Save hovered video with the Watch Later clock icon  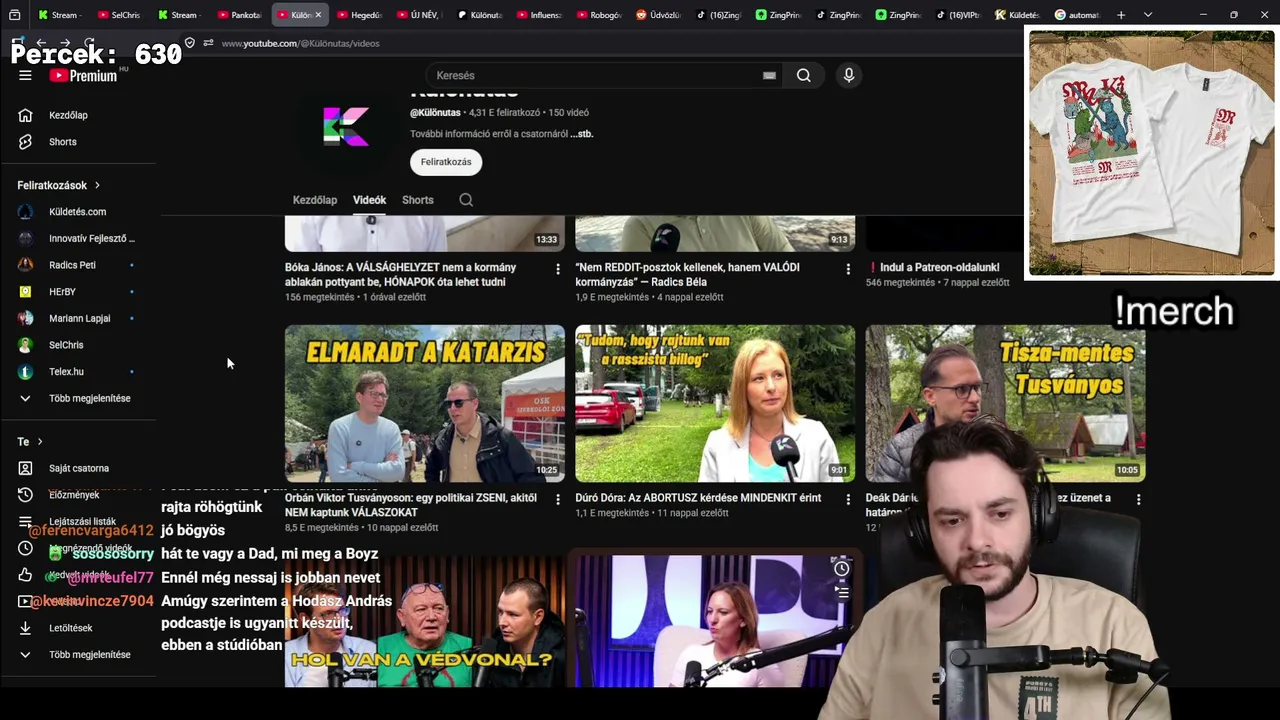(x=842, y=569)
